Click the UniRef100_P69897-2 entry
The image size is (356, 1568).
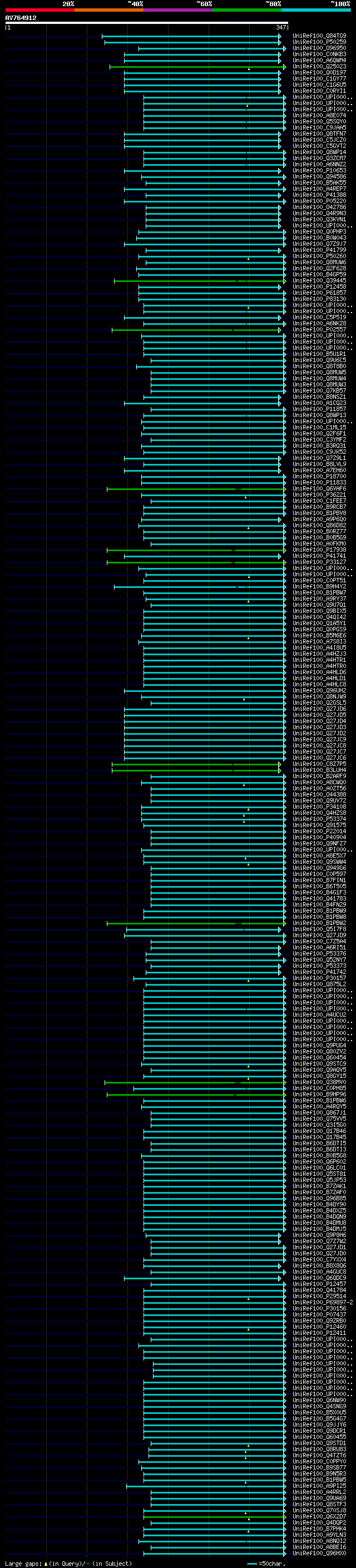pyautogui.click(x=323, y=1303)
